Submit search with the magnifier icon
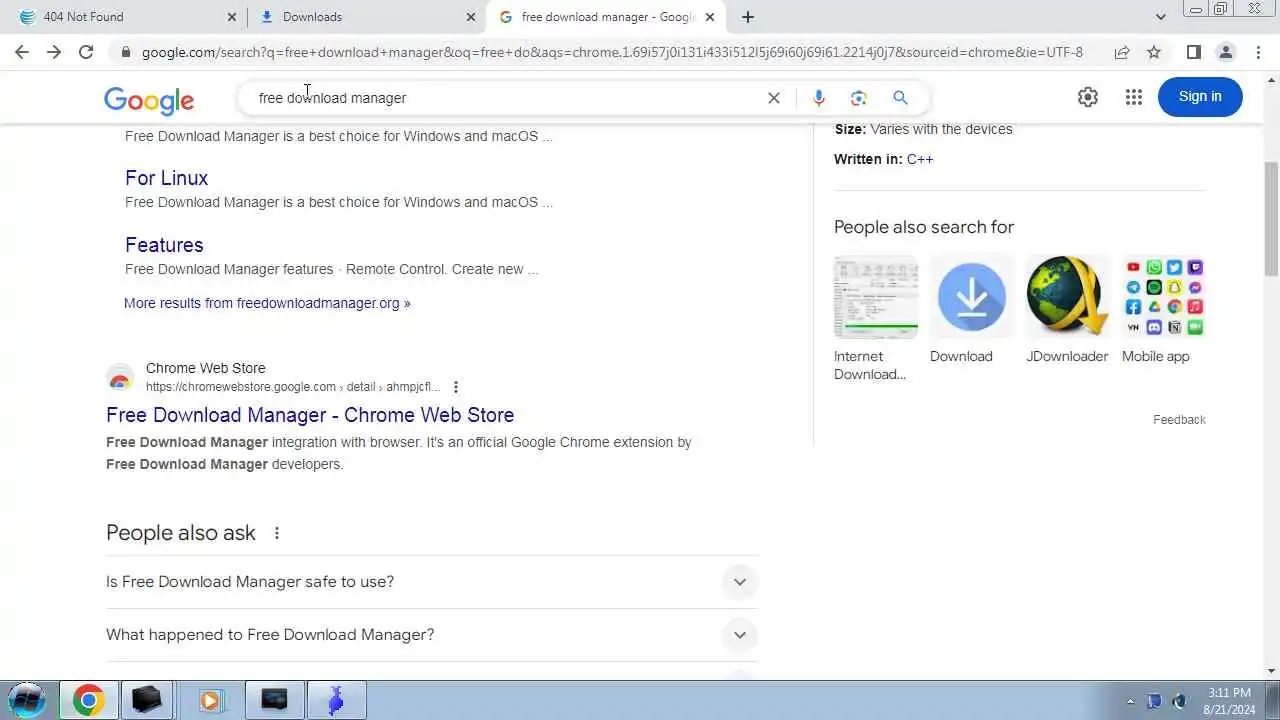 click(900, 98)
